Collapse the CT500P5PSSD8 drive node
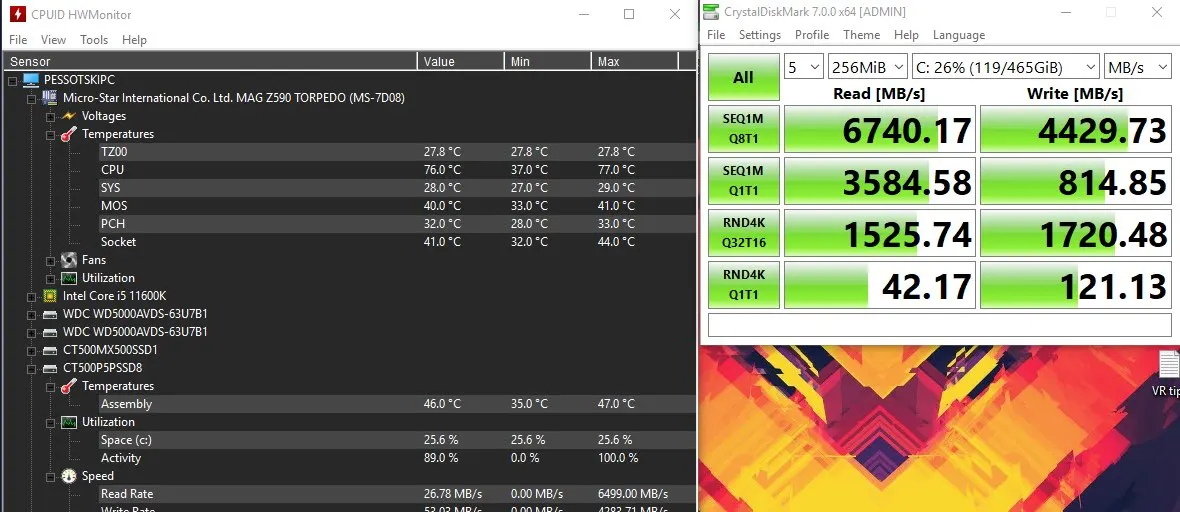Screen dimensions: 1180x512 coord(31,369)
